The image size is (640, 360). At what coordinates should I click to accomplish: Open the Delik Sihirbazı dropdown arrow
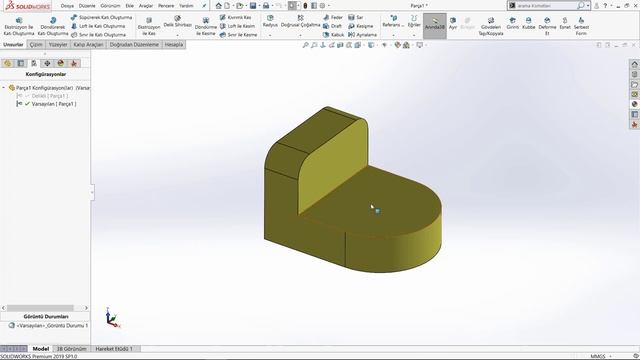[178, 36]
